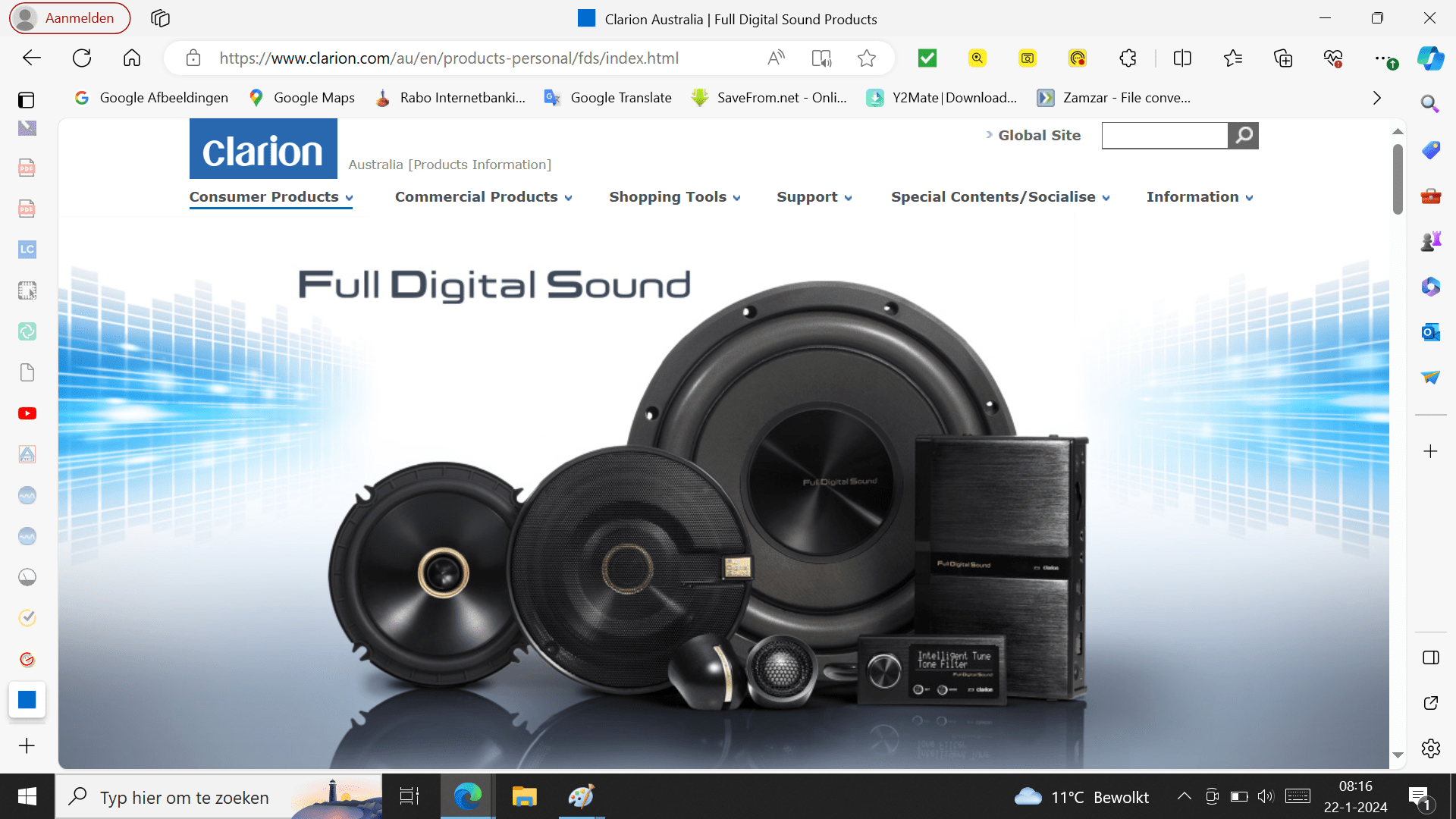Open Windows Start menu
Screen dimensions: 1456x819
27,796
